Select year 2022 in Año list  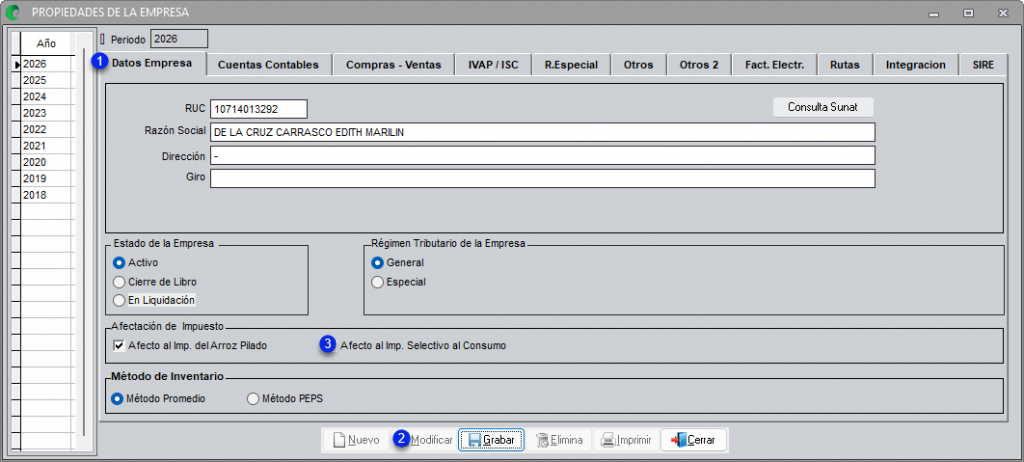[47, 129]
